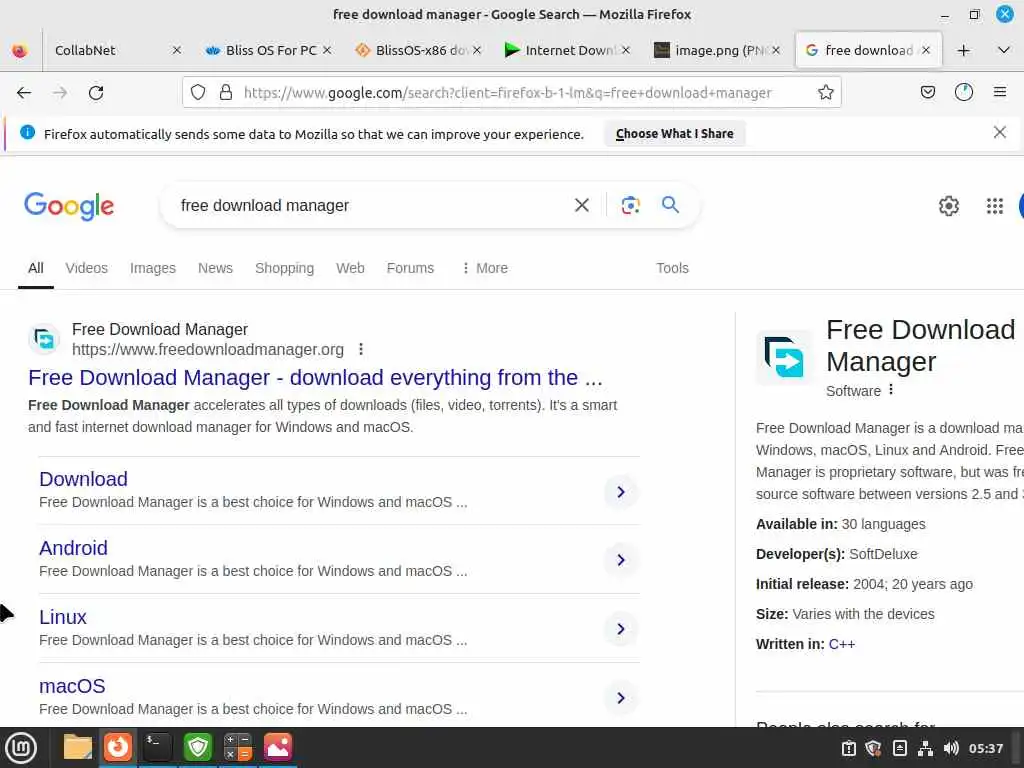Open tracking protection shield icon

pyautogui.click(x=198, y=93)
